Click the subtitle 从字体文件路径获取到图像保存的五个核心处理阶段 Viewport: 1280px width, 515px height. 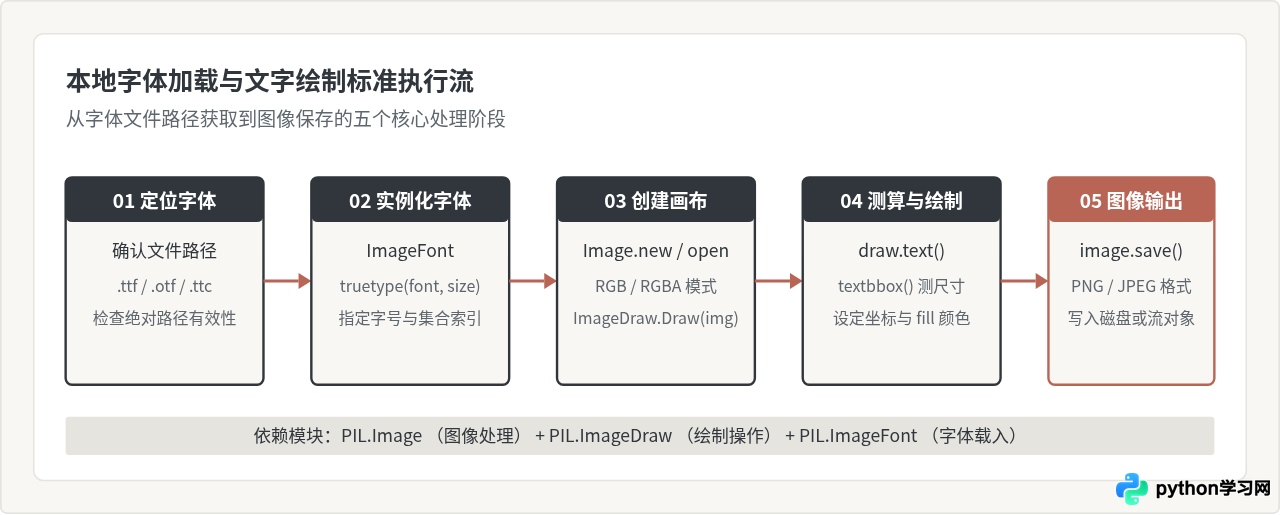[286, 119]
